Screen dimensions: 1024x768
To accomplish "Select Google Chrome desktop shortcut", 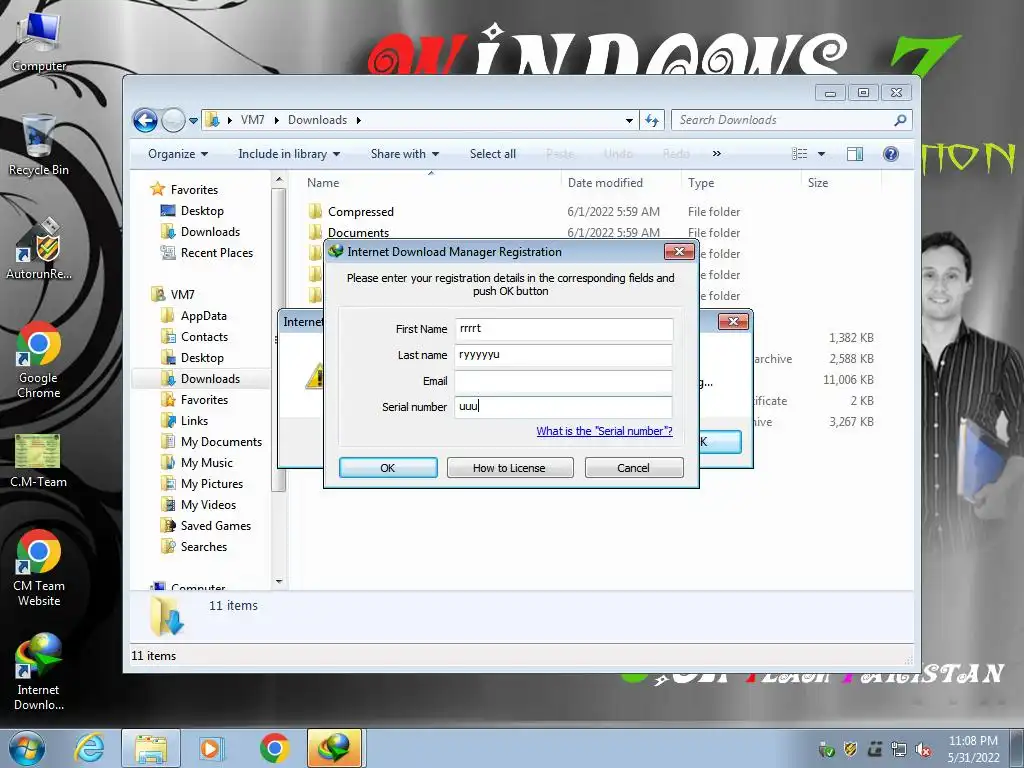I will (39, 360).
